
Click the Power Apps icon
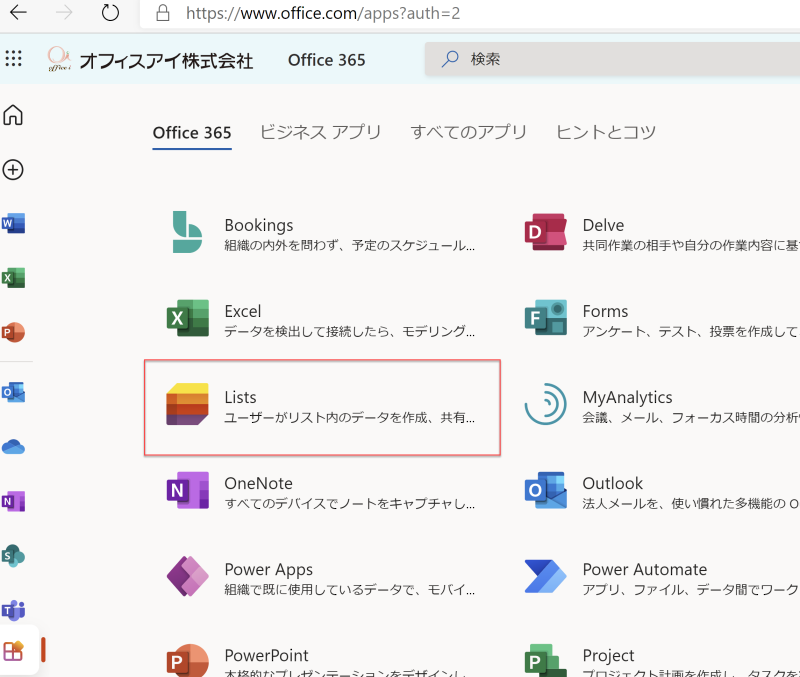188,576
